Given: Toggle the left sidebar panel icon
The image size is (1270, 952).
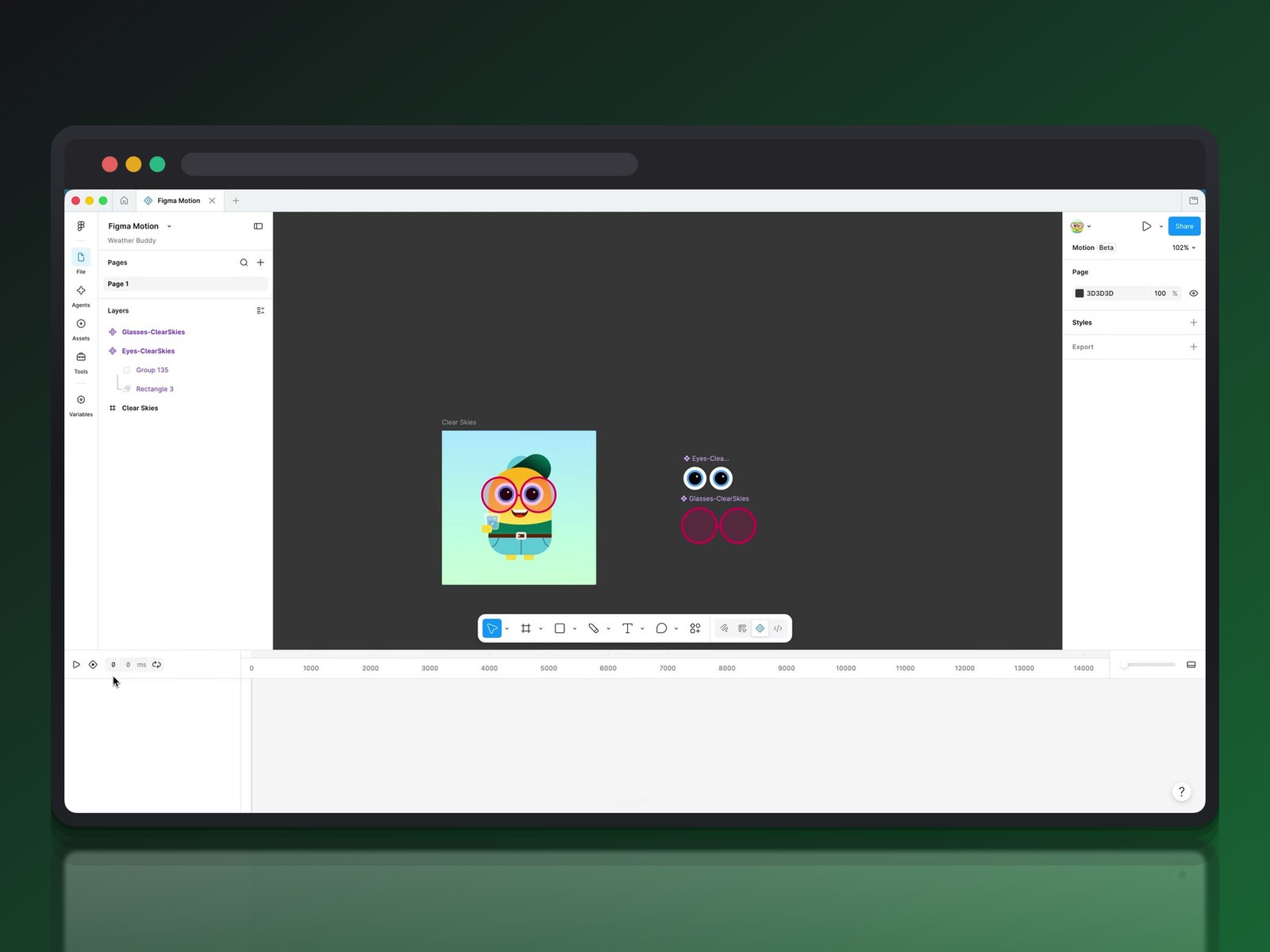Looking at the screenshot, I should 258,226.
